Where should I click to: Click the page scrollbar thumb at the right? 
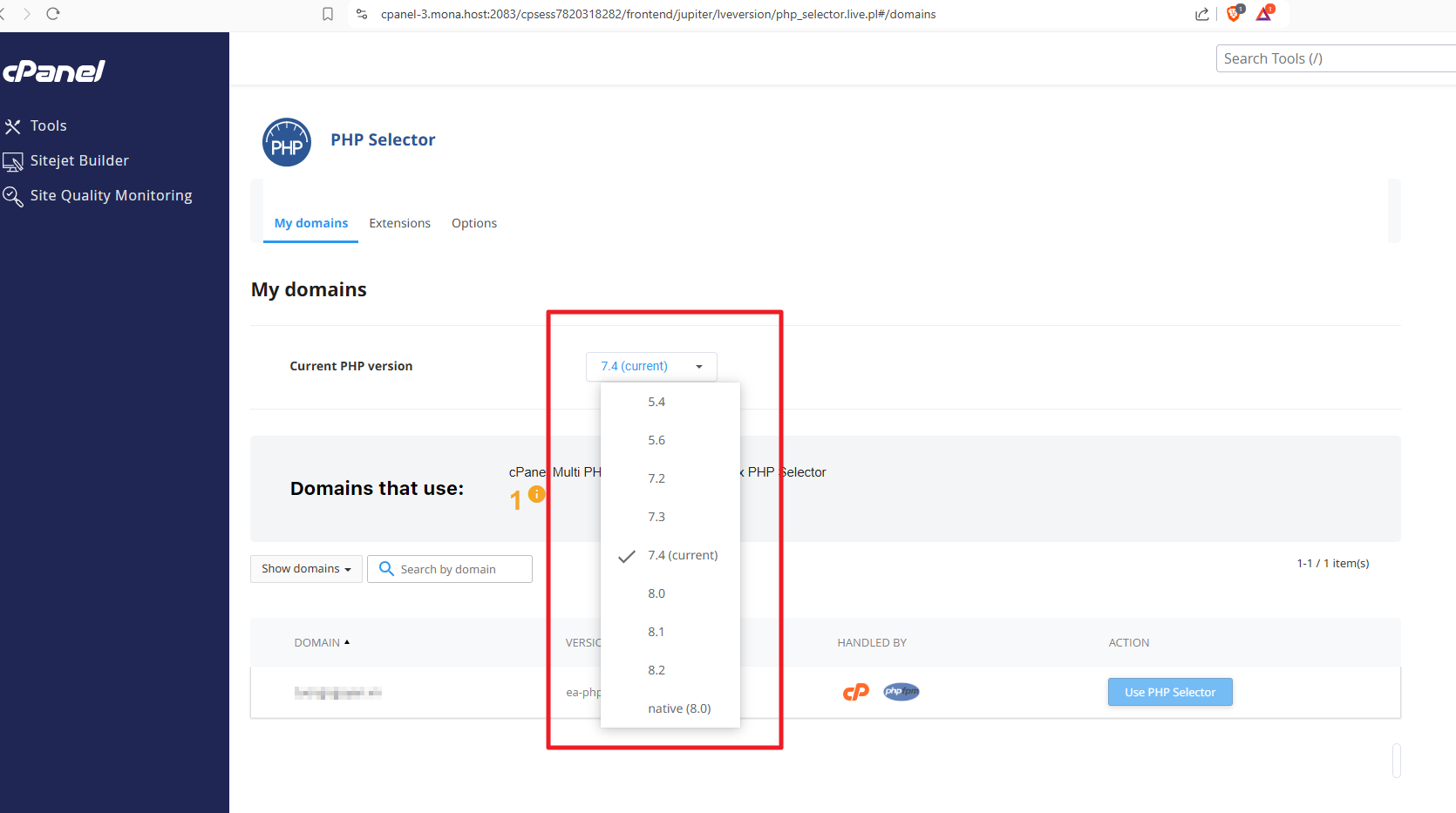[x=1397, y=761]
